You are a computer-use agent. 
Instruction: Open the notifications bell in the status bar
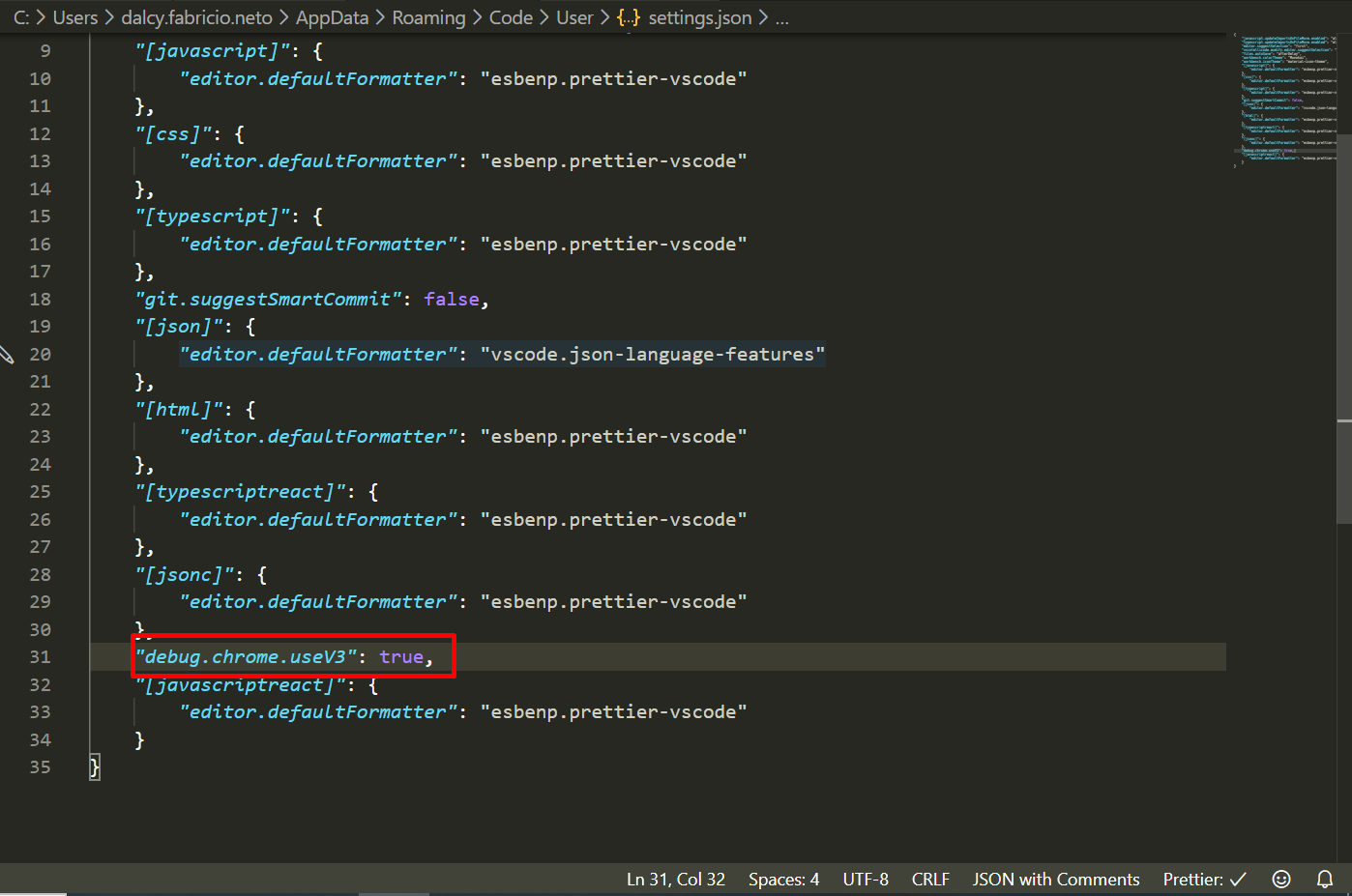[1325, 879]
